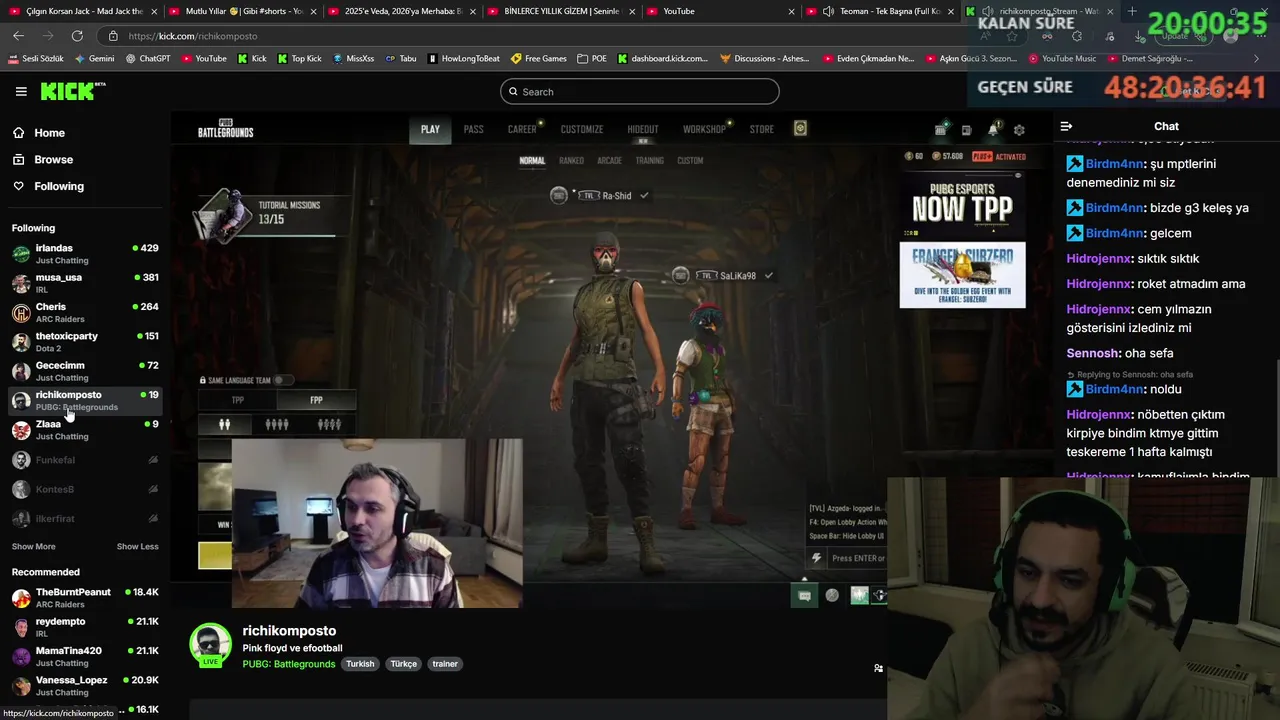The width and height of the screenshot is (1280, 720).
Task: Click PLUS ACTIVATED badge
Action: tap(999, 156)
